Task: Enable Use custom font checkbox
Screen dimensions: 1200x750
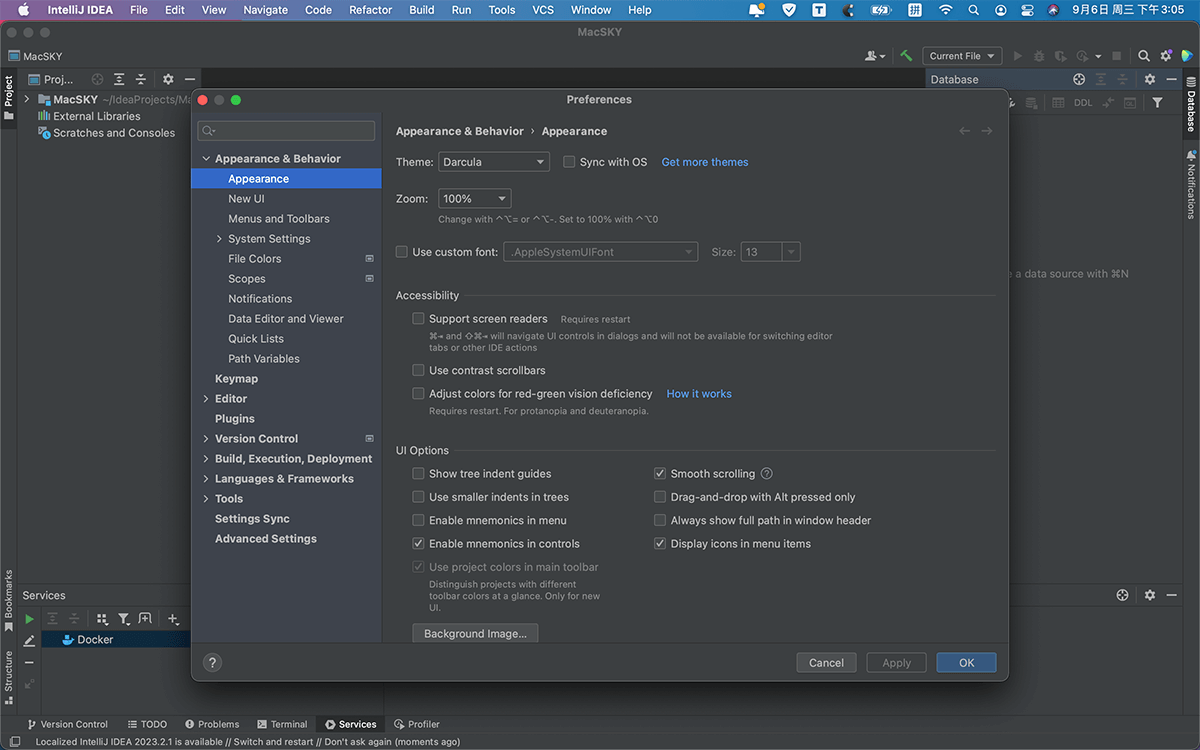Action: (x=402, y=252)
